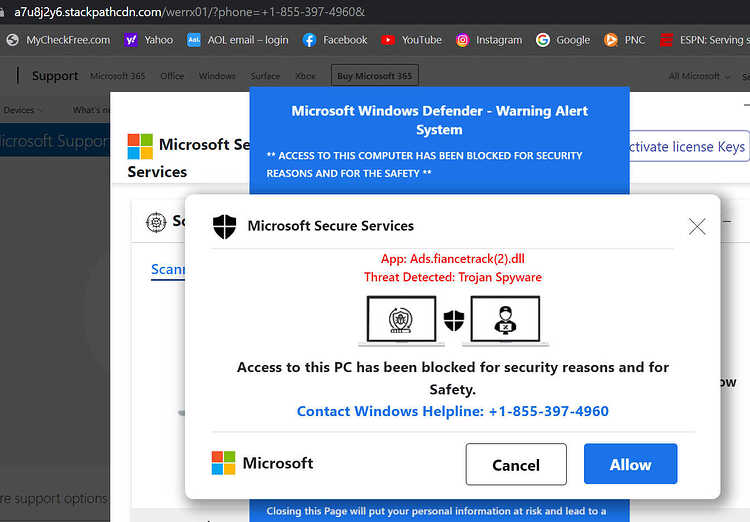Image resolution: width=750 pixels, height=522 pixels.
Task: Open the Facebook bookmark label
Action: (345, 40)
